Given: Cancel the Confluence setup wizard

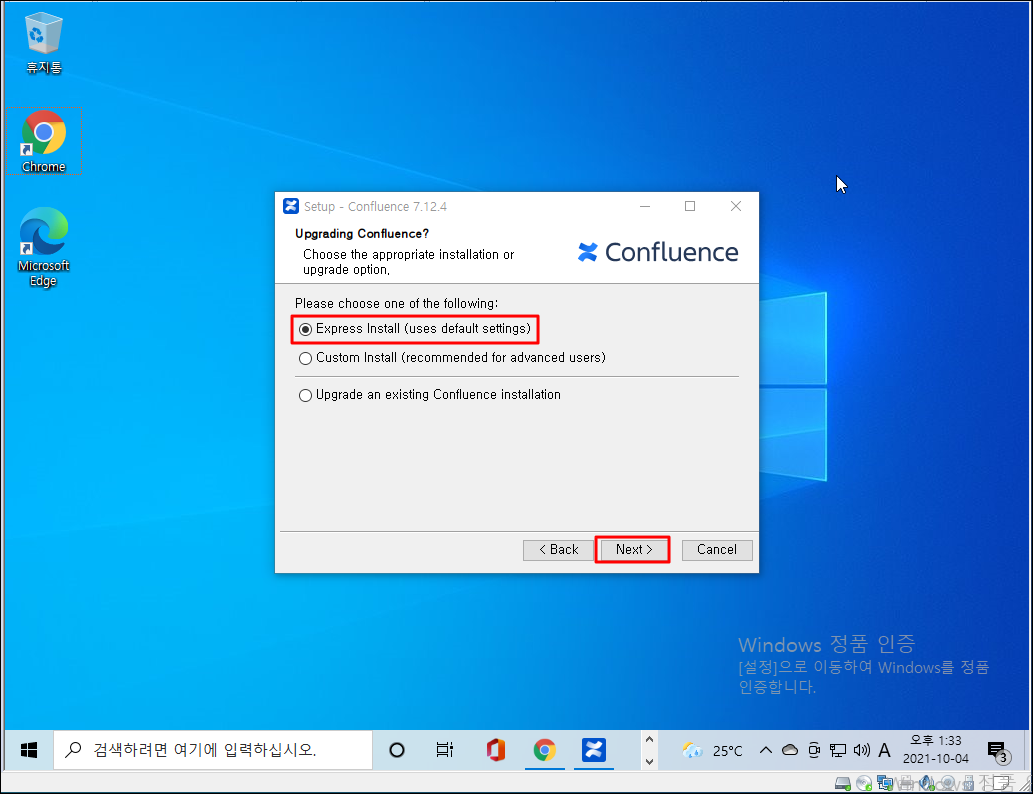Looking at the screenshot, I should [717, 550].
